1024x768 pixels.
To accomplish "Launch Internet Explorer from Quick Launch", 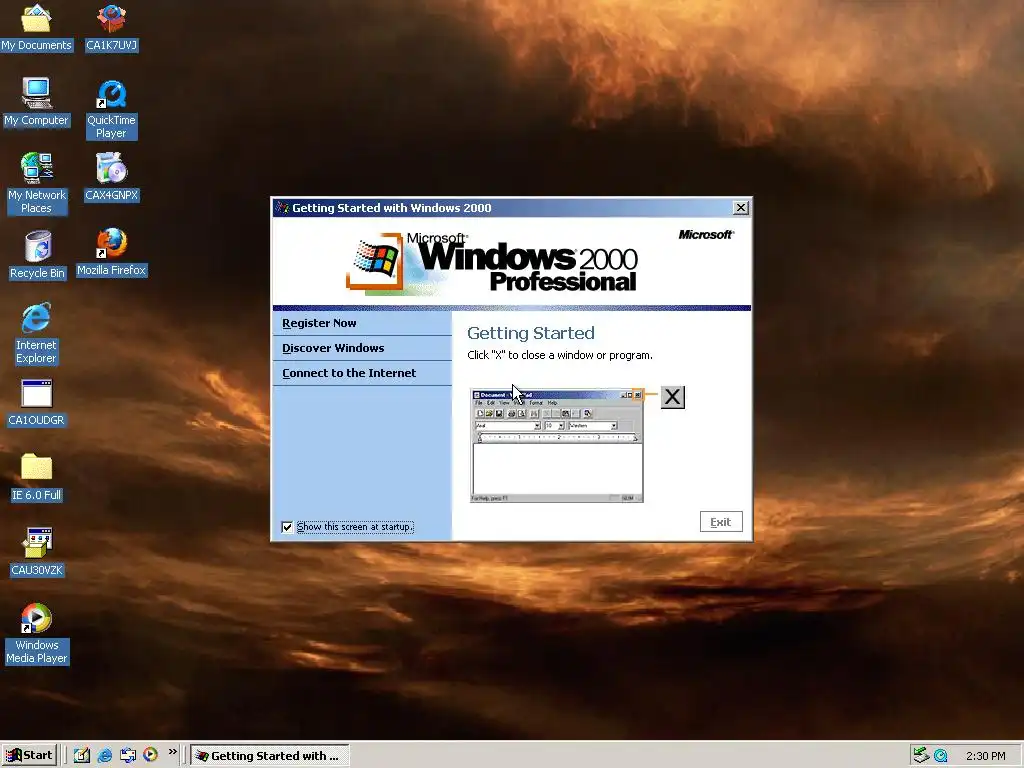I will point(104,755).
